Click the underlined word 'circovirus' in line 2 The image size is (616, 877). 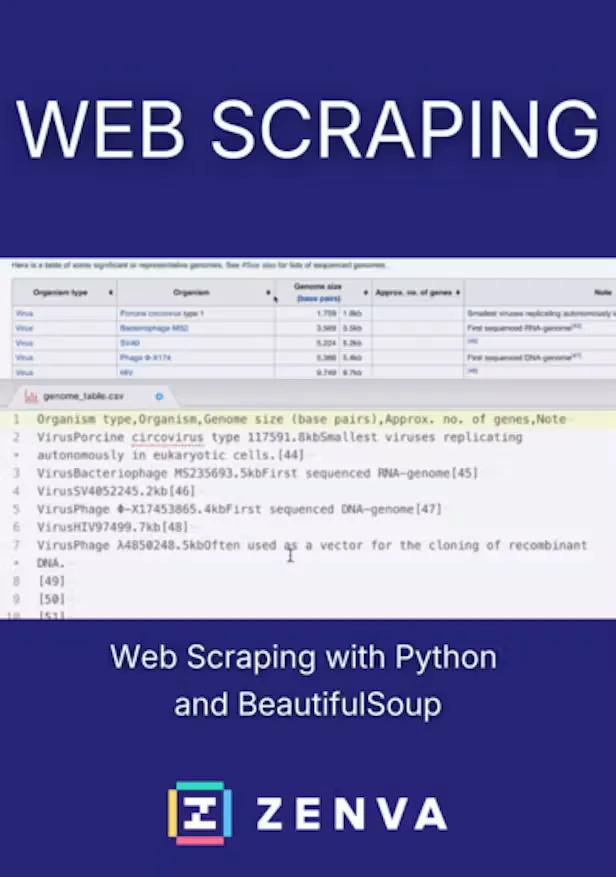point(168,437)
